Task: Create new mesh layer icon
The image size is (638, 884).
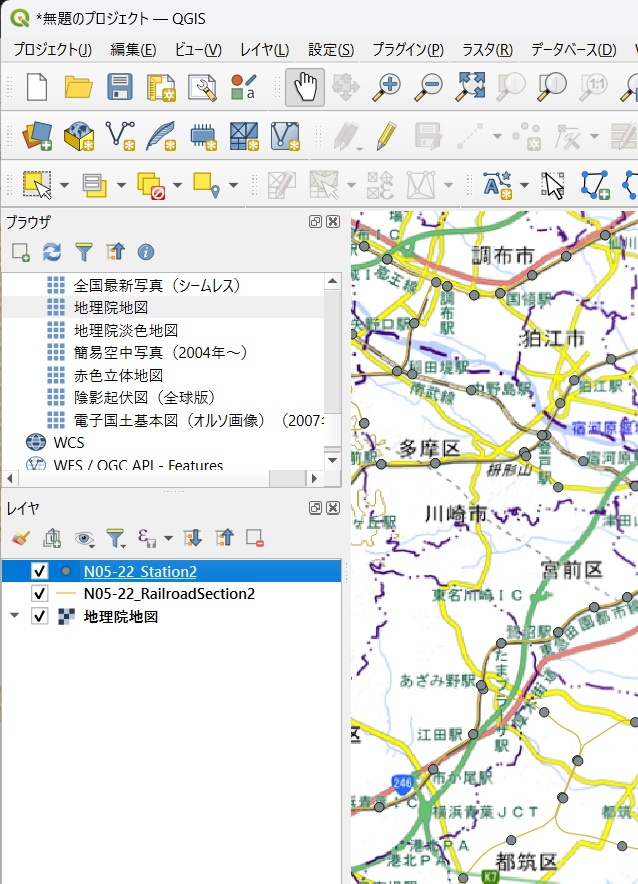Action: click(x=244, y=136)
